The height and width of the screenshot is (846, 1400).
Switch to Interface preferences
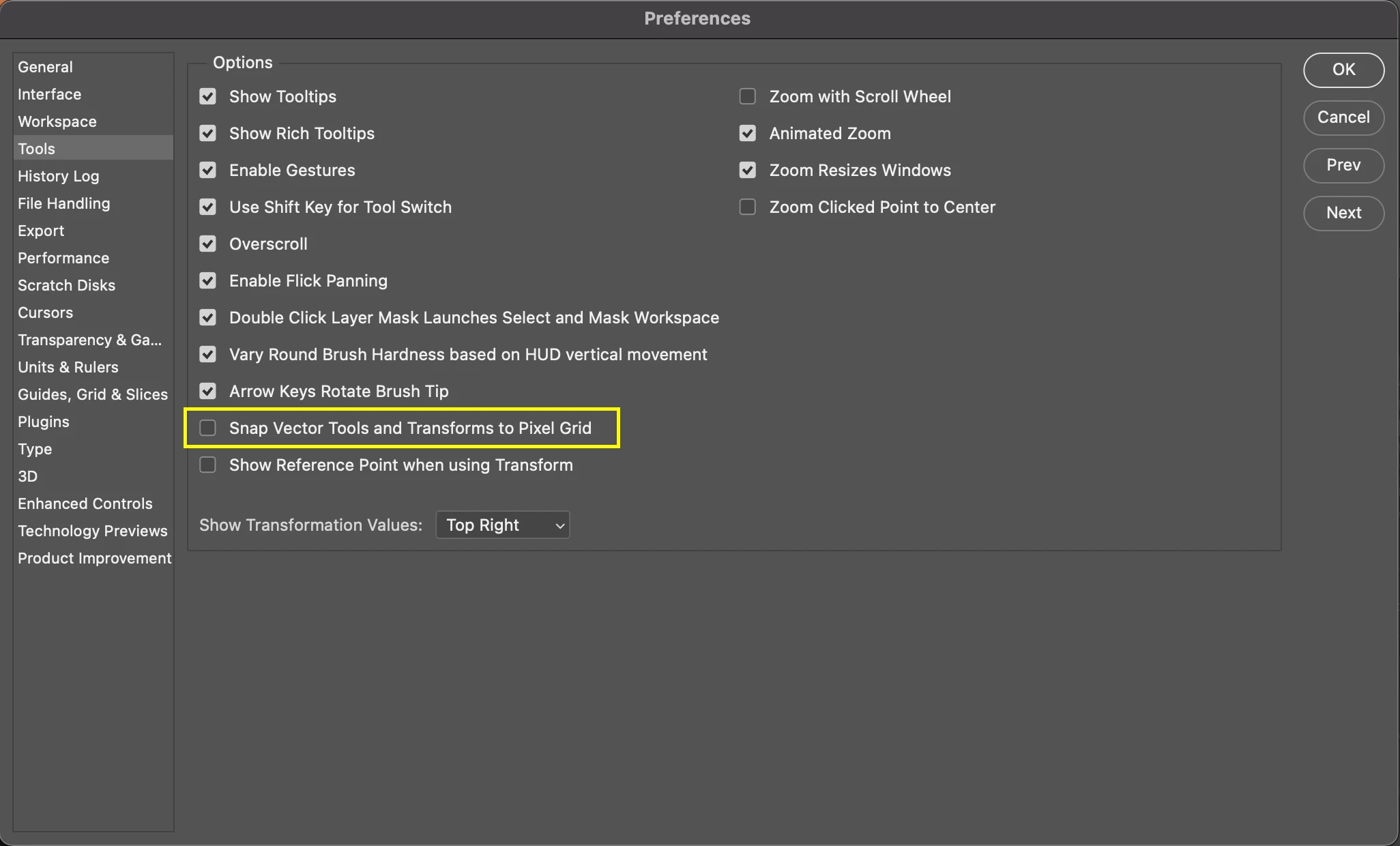coord(49,94)
